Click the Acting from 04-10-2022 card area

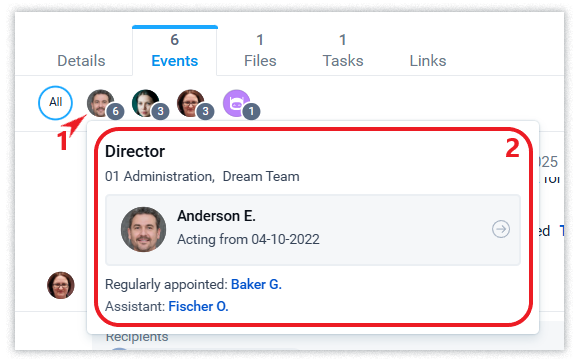pos(313,230)
